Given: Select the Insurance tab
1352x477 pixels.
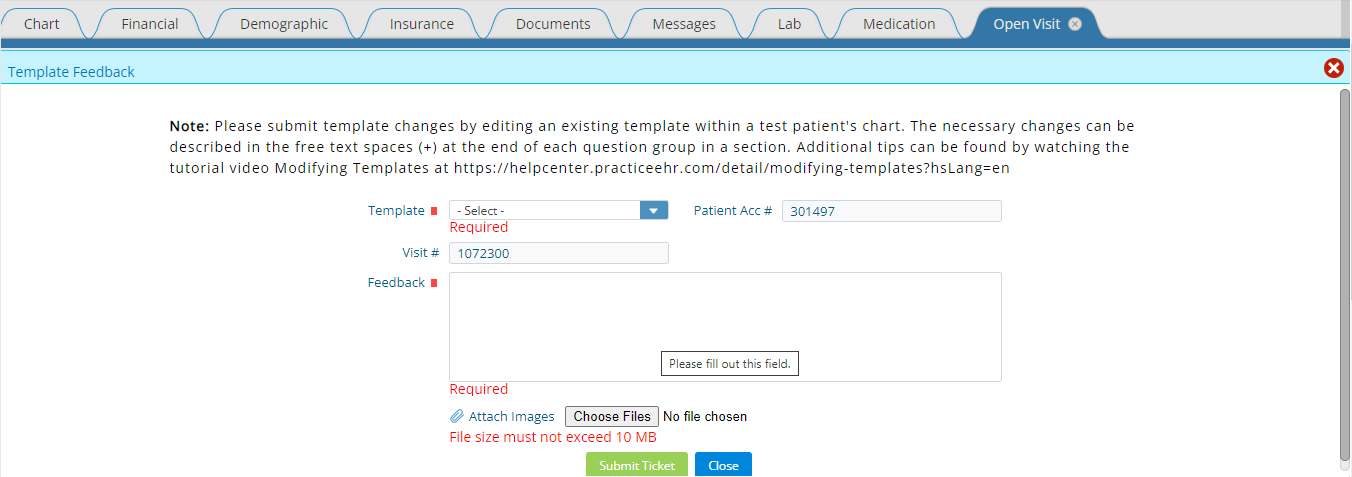Looking at the screenshot, I should click(x=422, y=24).
